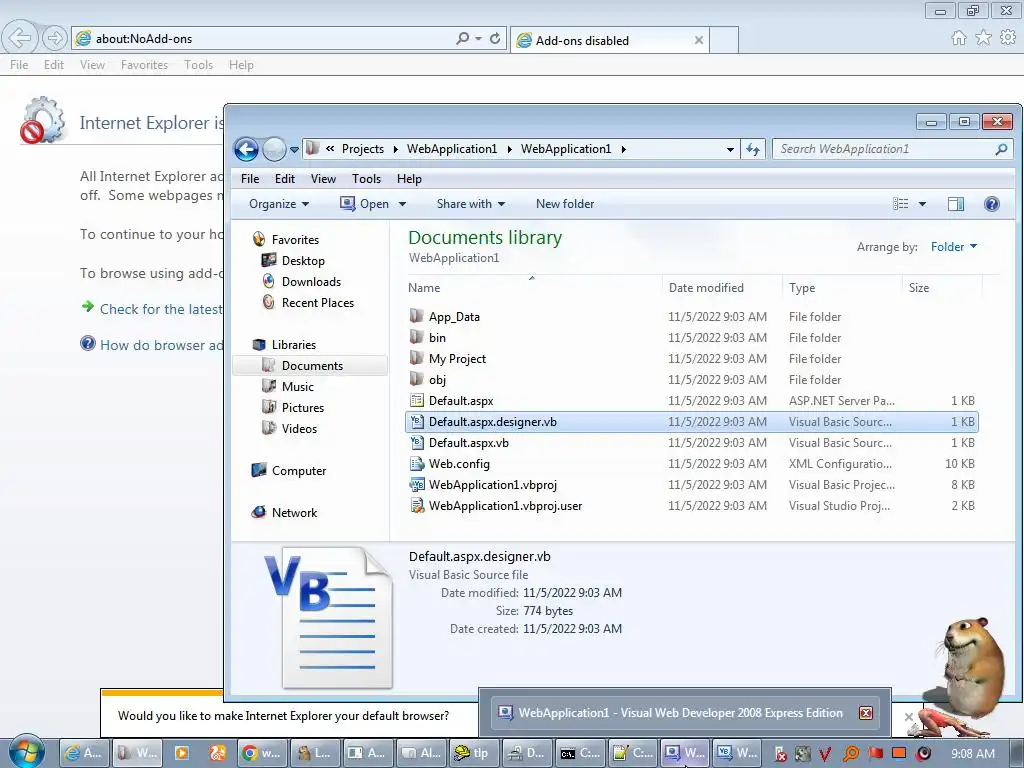Image resolution: width=1024 pixels, height=768 pixels.
Task: Click the Default.aspx file icon
Action: 417,400
